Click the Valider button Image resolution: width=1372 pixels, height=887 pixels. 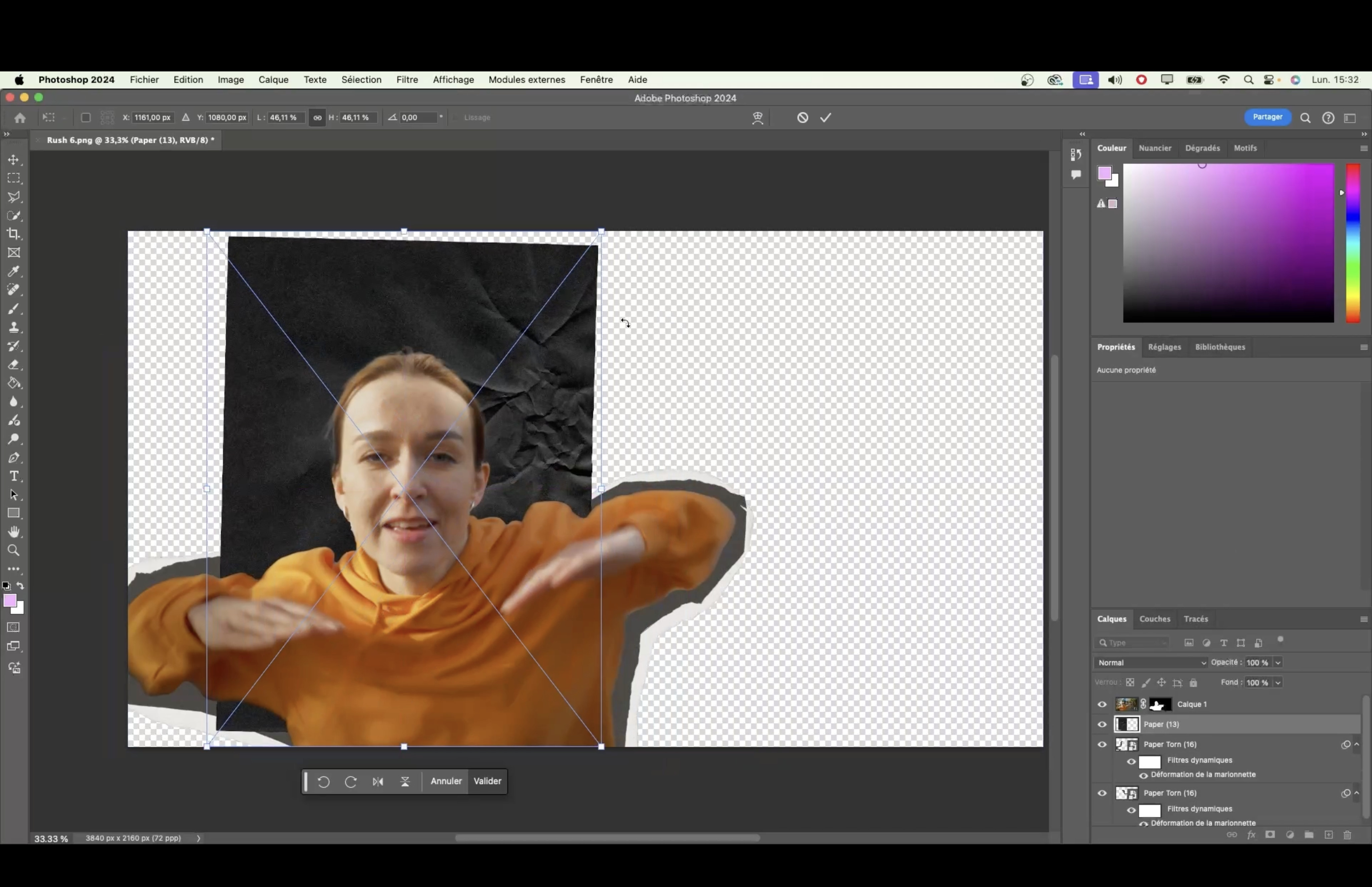[487, 781]
